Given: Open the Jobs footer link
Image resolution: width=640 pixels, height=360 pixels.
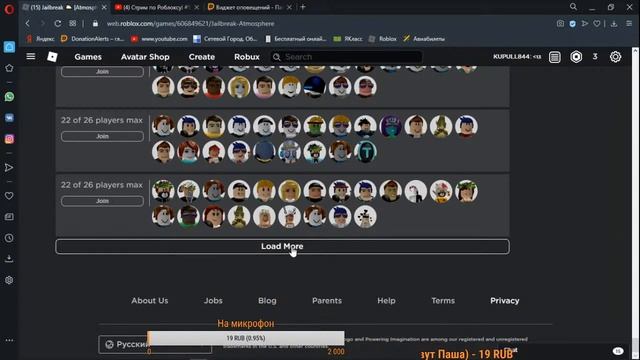Looking at the screenshot, I should pos(213,300).
